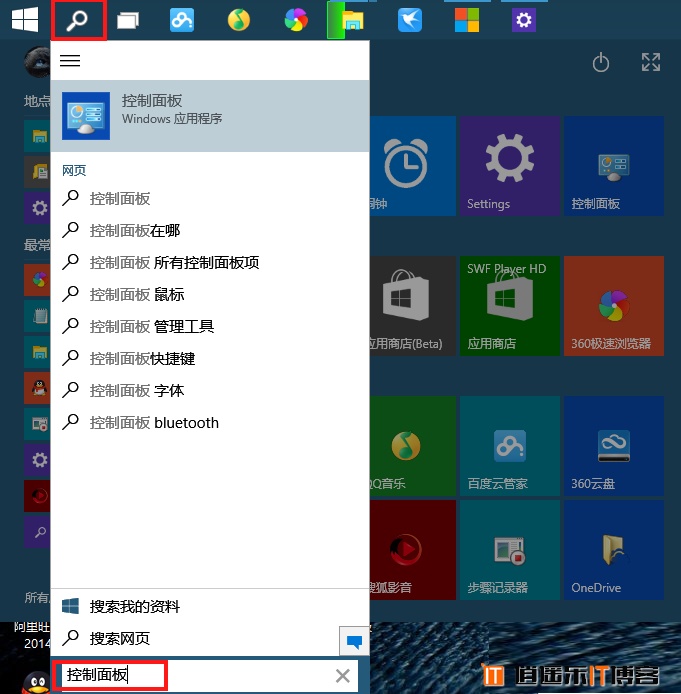Open the notepad icon in the left list
Viewport: 681px width, 694px height.
[38, 316]
